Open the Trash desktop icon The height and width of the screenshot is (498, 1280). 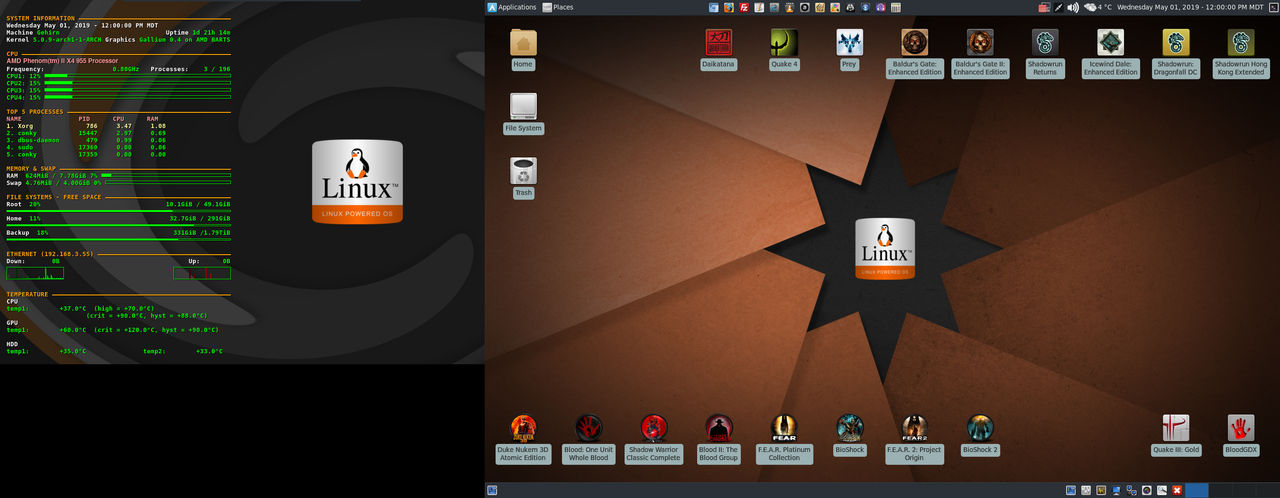(x=523, y=178)
